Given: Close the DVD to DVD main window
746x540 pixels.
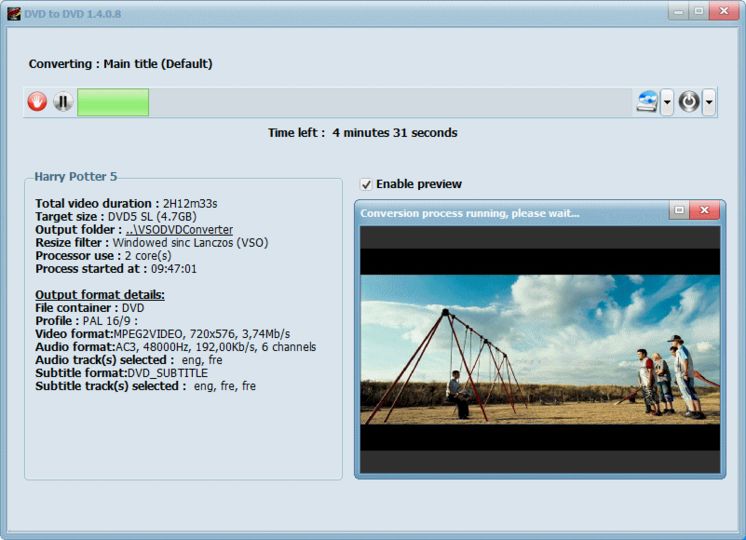Looking at the screenshot, I should 724,11.
